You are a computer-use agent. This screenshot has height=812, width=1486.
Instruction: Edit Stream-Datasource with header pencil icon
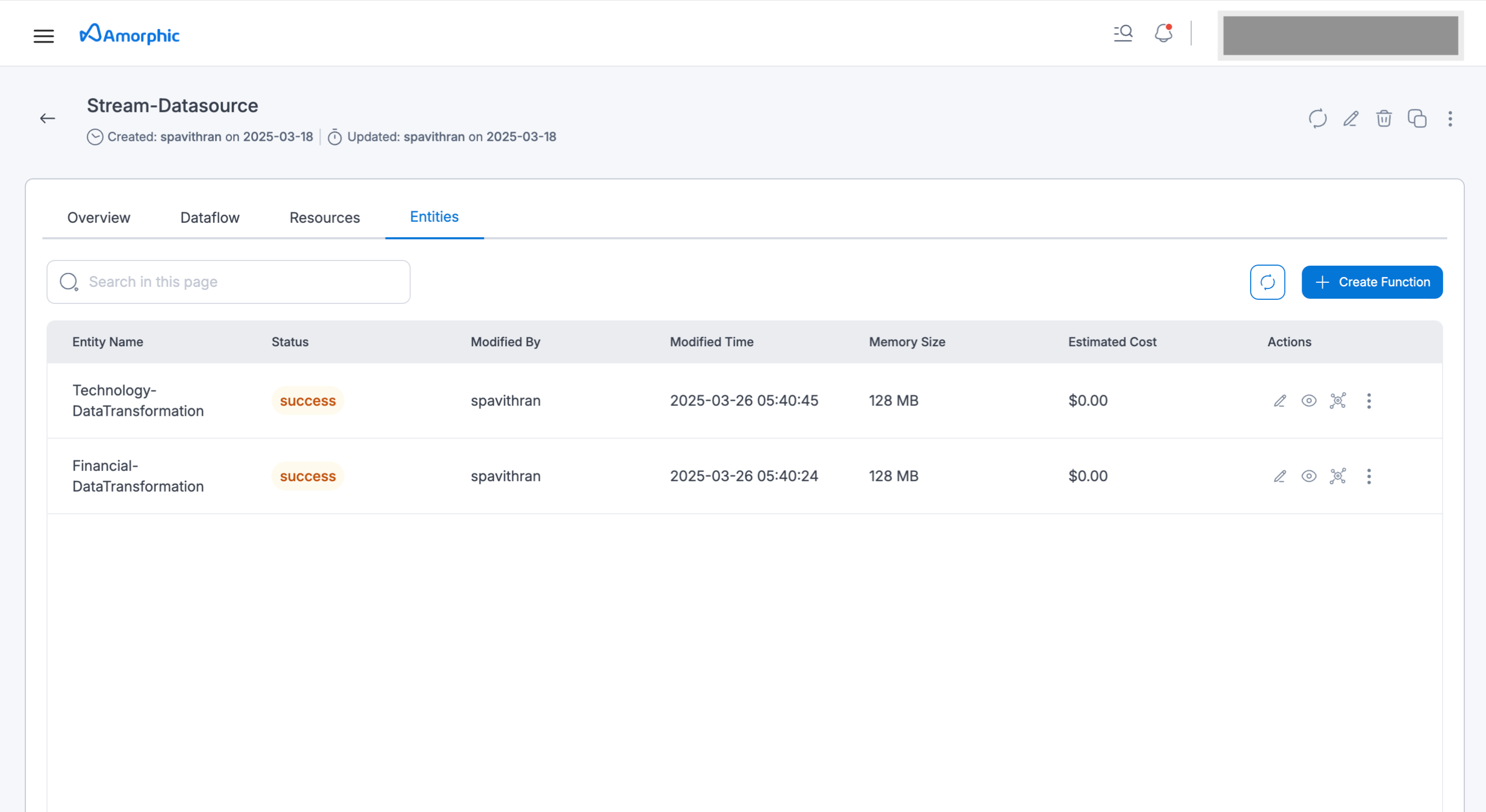[x=1350, y=119]
